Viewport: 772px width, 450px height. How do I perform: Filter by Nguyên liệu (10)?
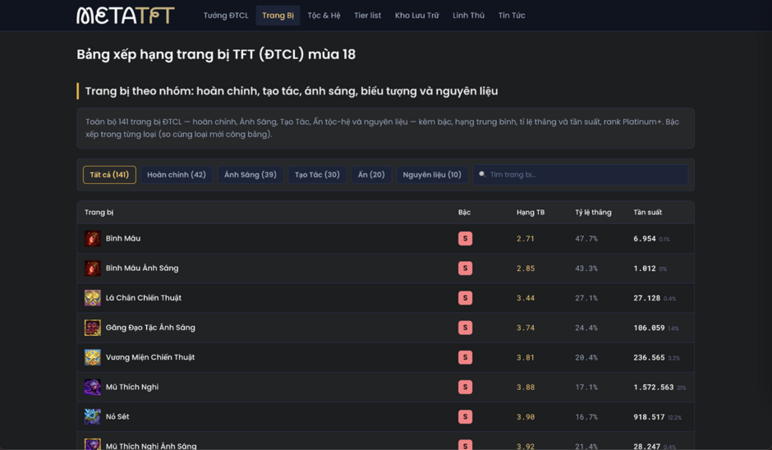pos(432,175)
